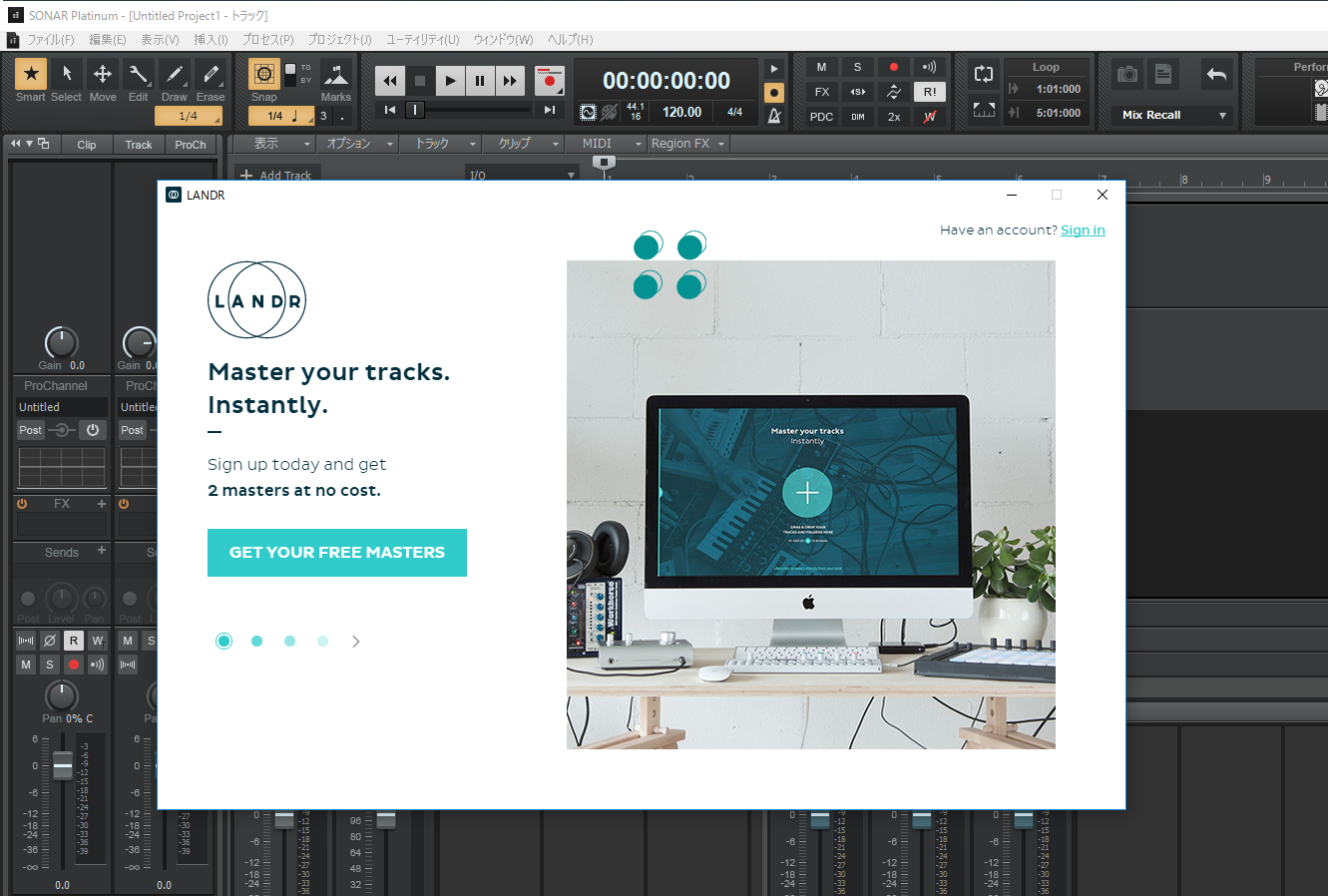Add an effect with FX plus icon
This screenshot has height=896, width=1328.
click(102, 504)
